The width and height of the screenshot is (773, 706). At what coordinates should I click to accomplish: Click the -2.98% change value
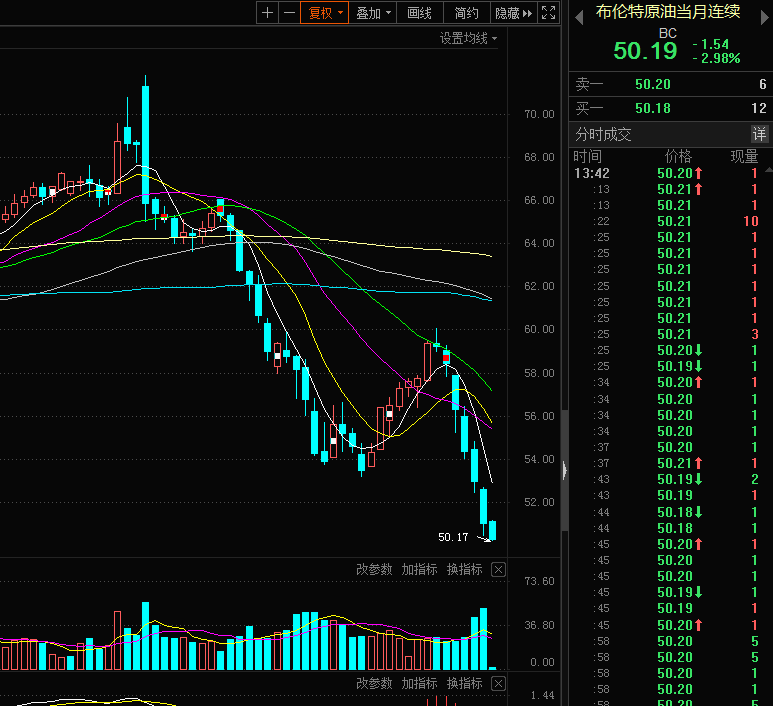716,59
